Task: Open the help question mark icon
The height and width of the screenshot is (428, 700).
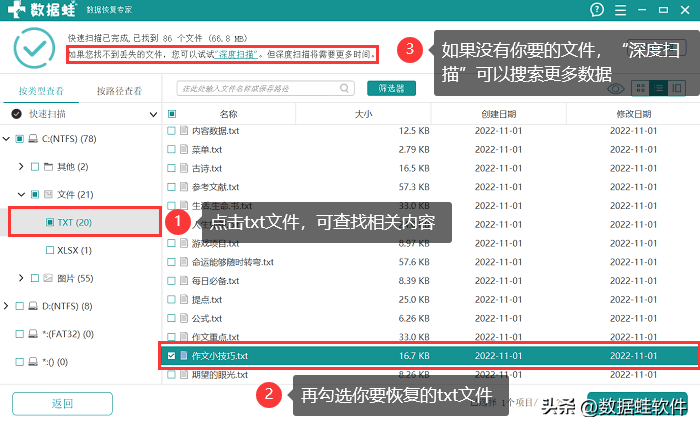Action: tap(597, 9)
